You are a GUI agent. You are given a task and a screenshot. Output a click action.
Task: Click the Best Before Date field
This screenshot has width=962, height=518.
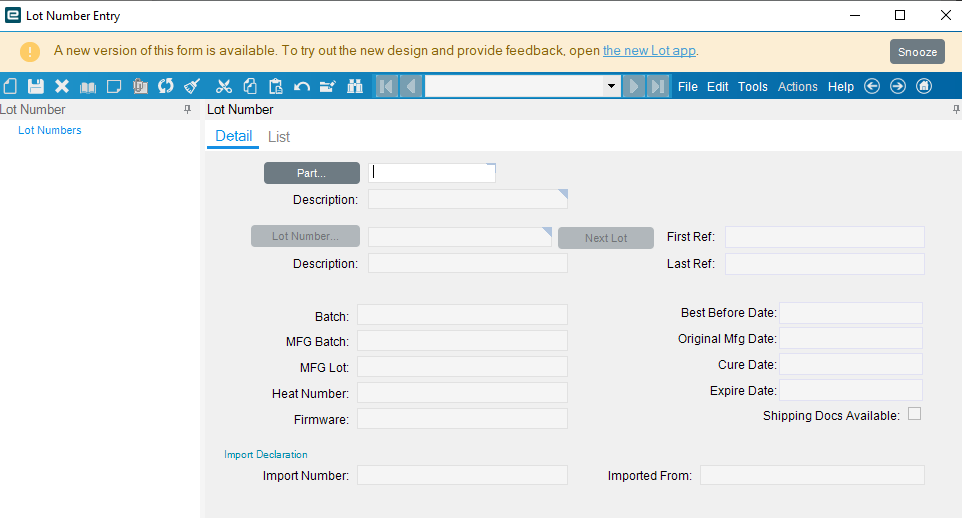(x=851, y=313)
